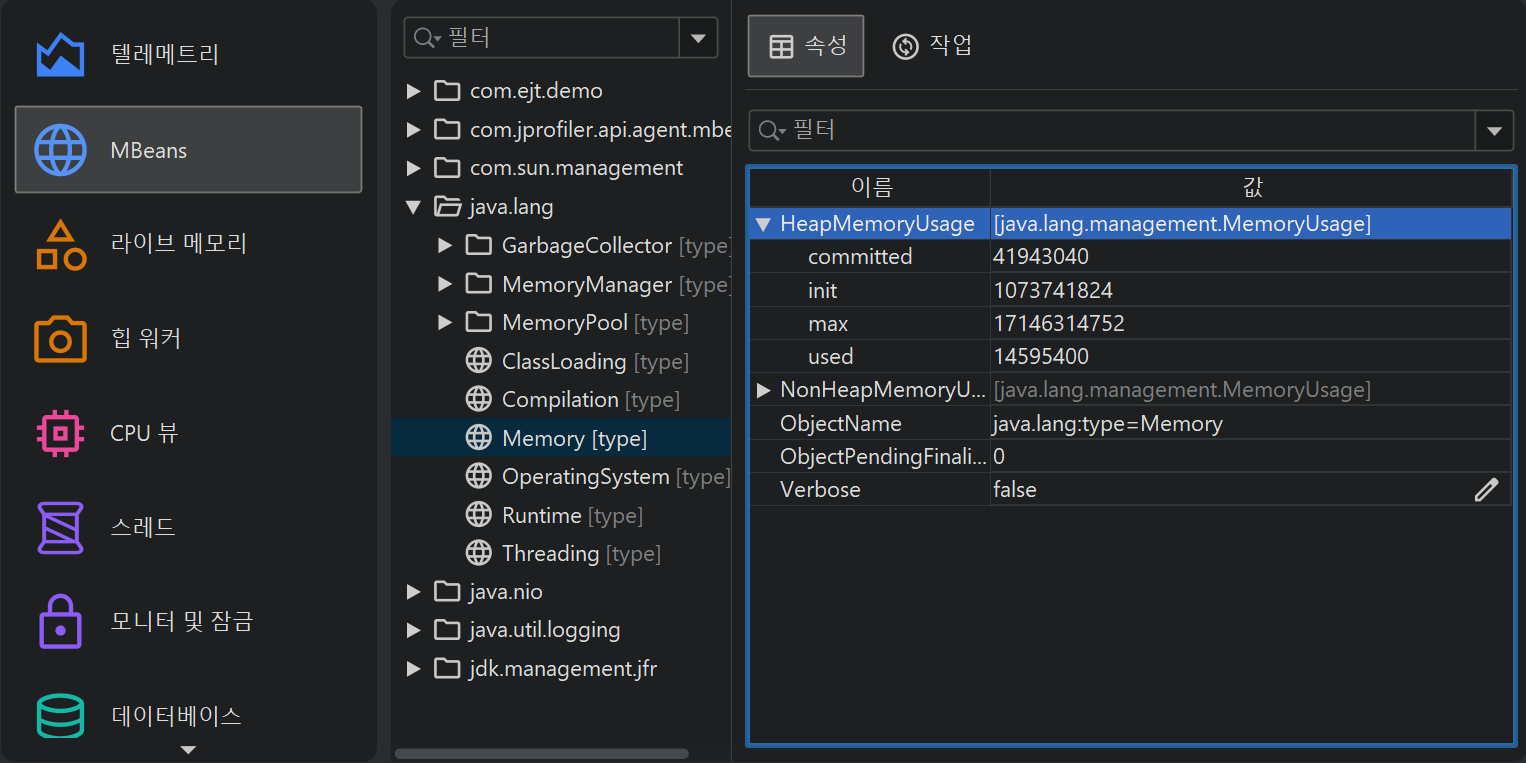Expand the NonHeapMemoryUsage attribute row
The height and width of the screenshot is (763, 1526).
click(763, 390)
